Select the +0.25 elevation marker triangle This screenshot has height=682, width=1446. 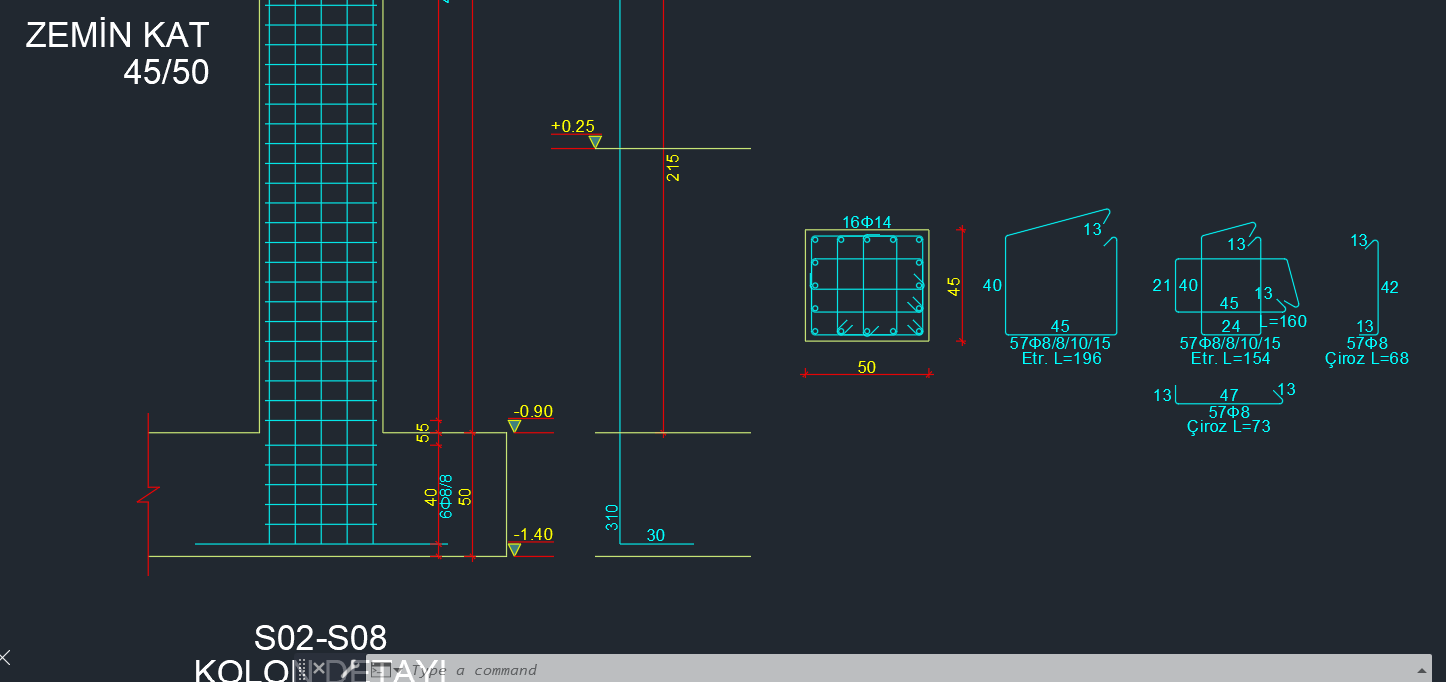[x=595, y=142]
